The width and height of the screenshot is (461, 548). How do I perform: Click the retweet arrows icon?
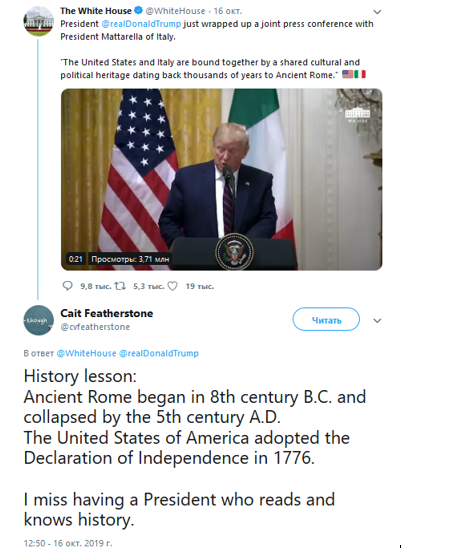120,286
